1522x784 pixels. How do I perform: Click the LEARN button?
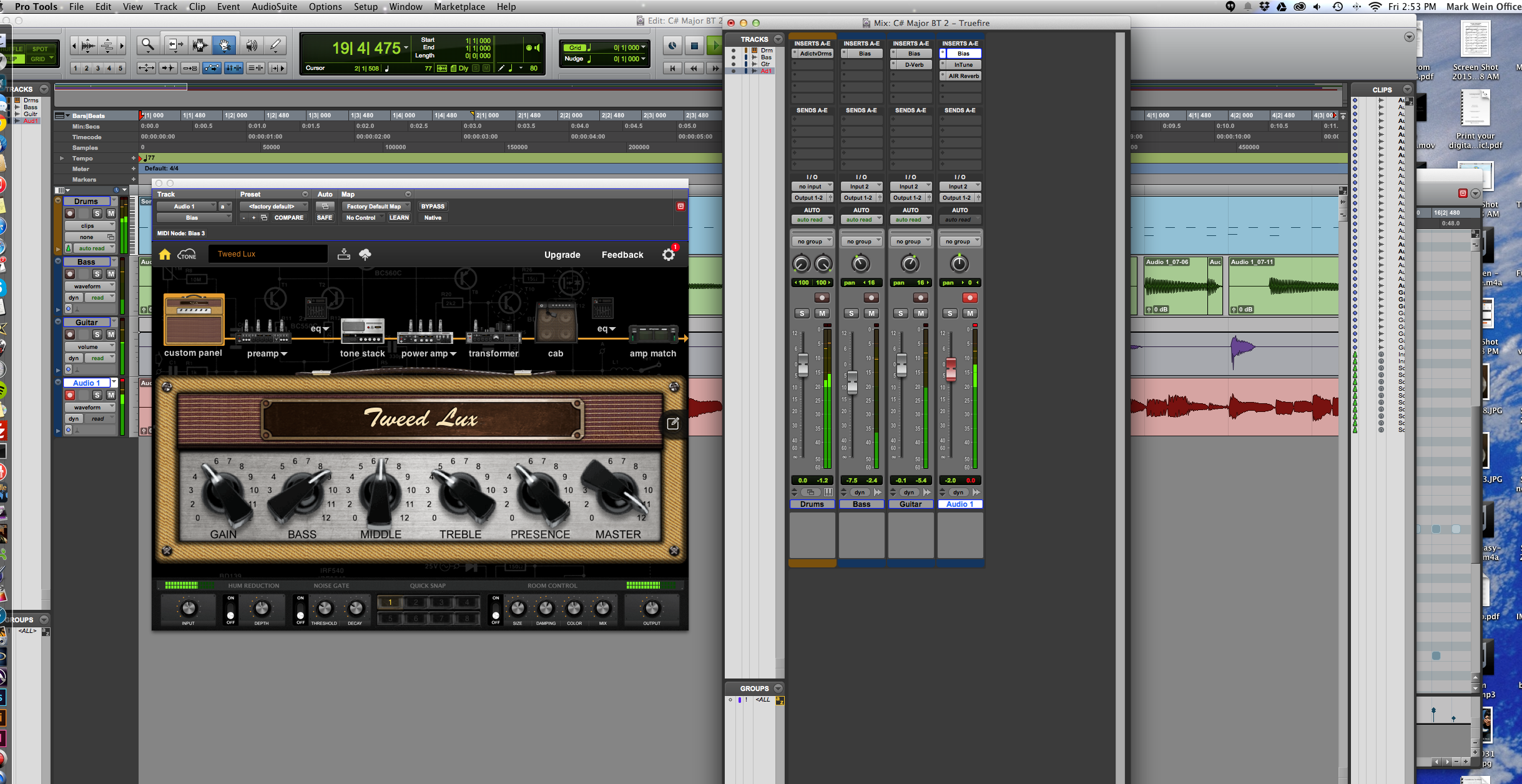[399, 218]
